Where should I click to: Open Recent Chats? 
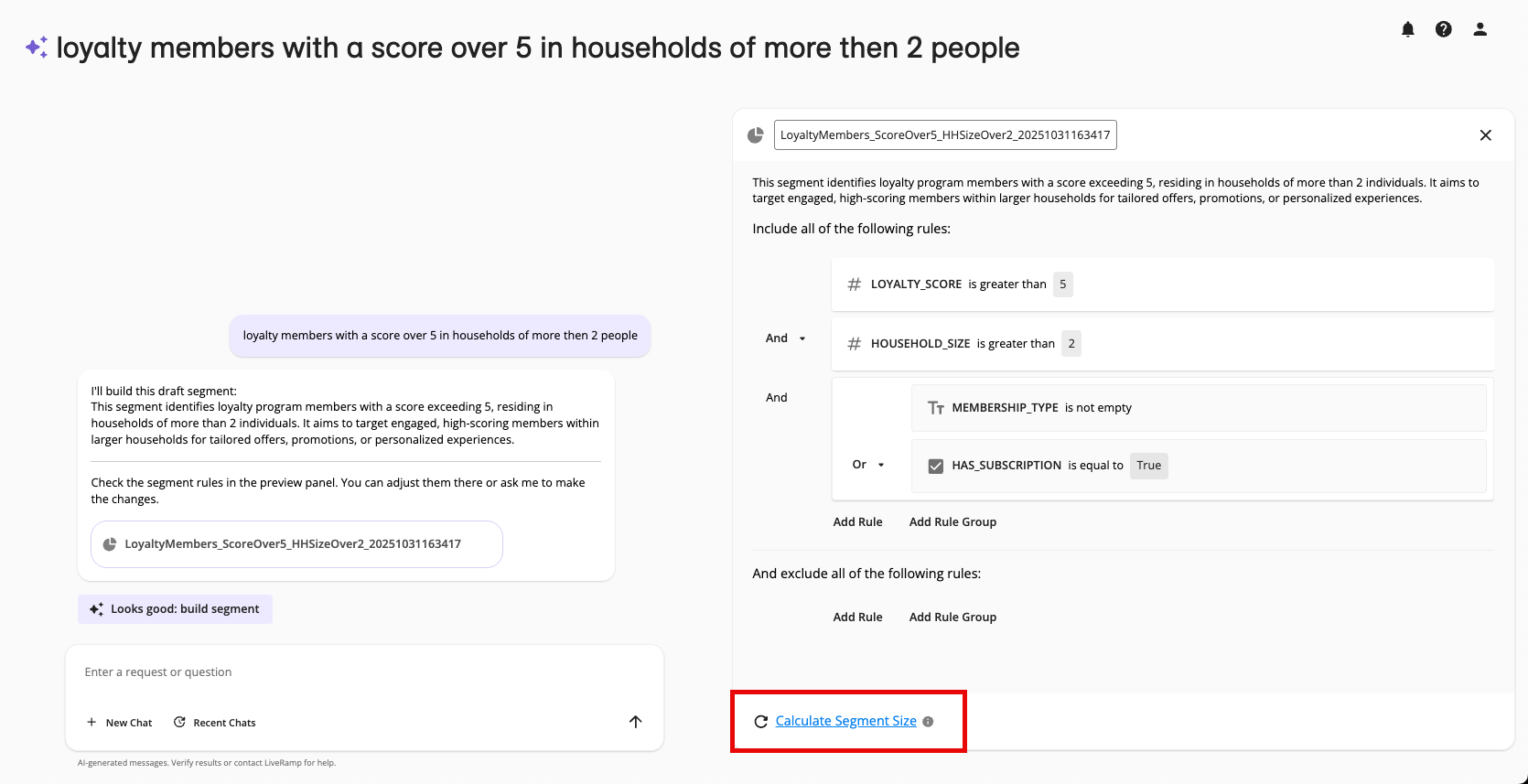point(215,723)
